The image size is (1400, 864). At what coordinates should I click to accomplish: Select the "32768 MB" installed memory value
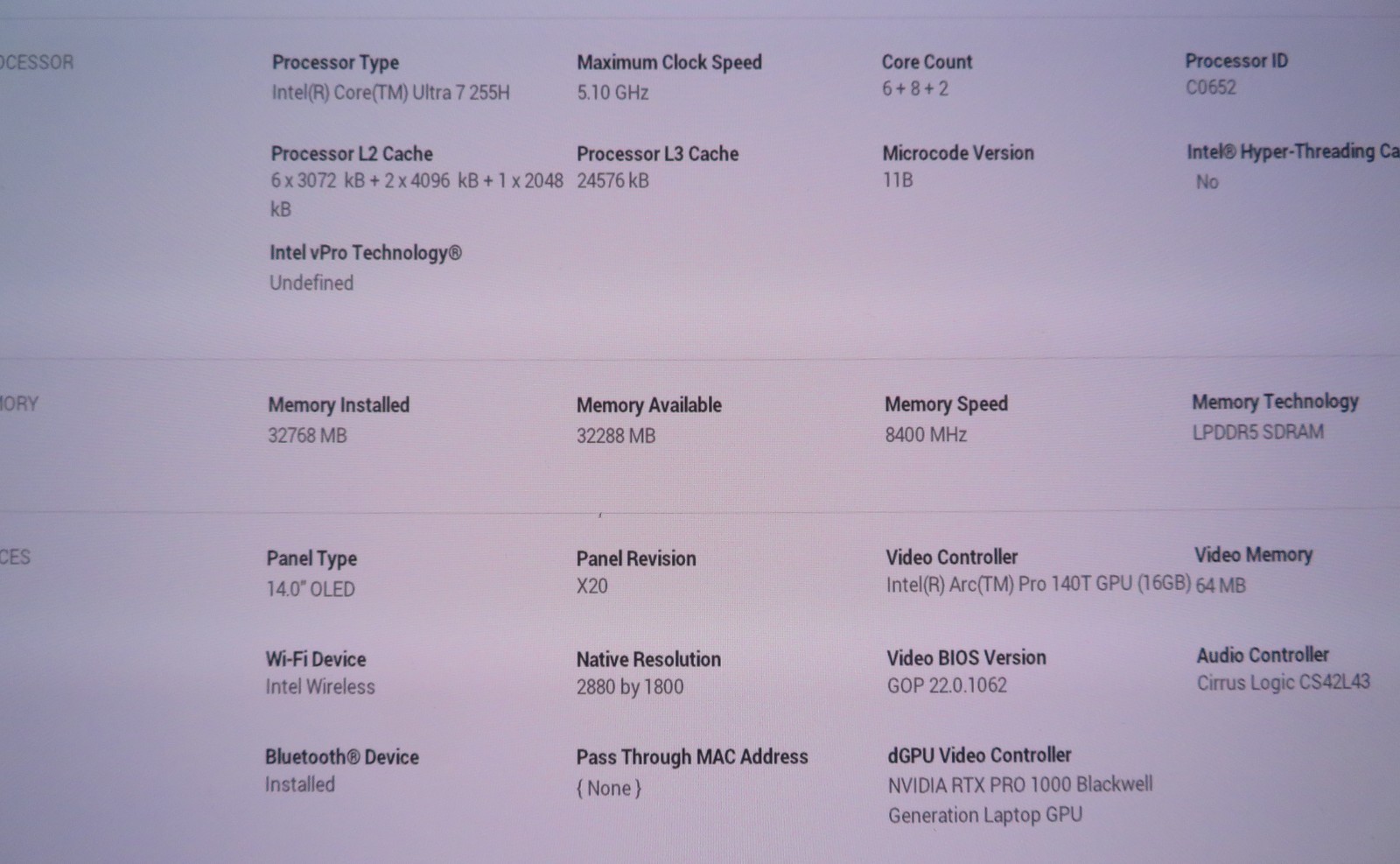307,435
